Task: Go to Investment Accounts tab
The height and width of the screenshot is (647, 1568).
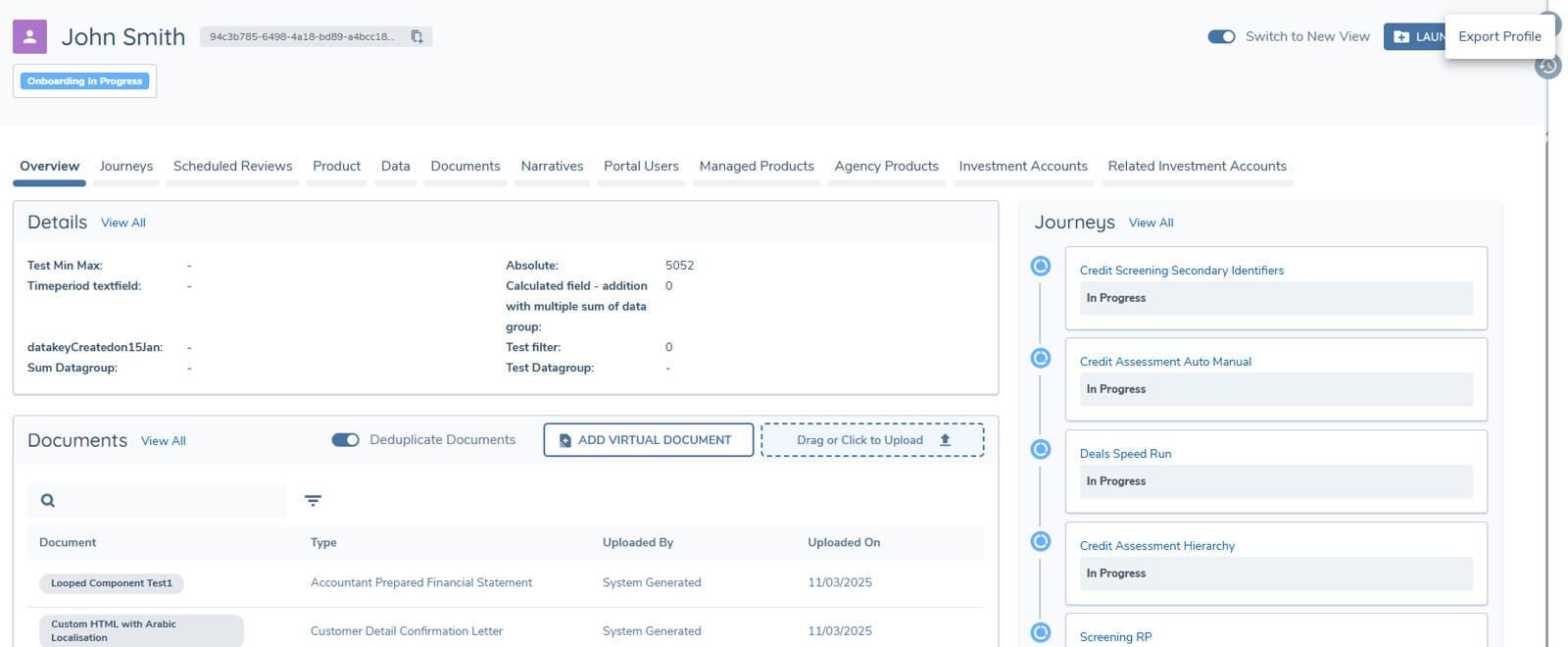Action: 1023,167
